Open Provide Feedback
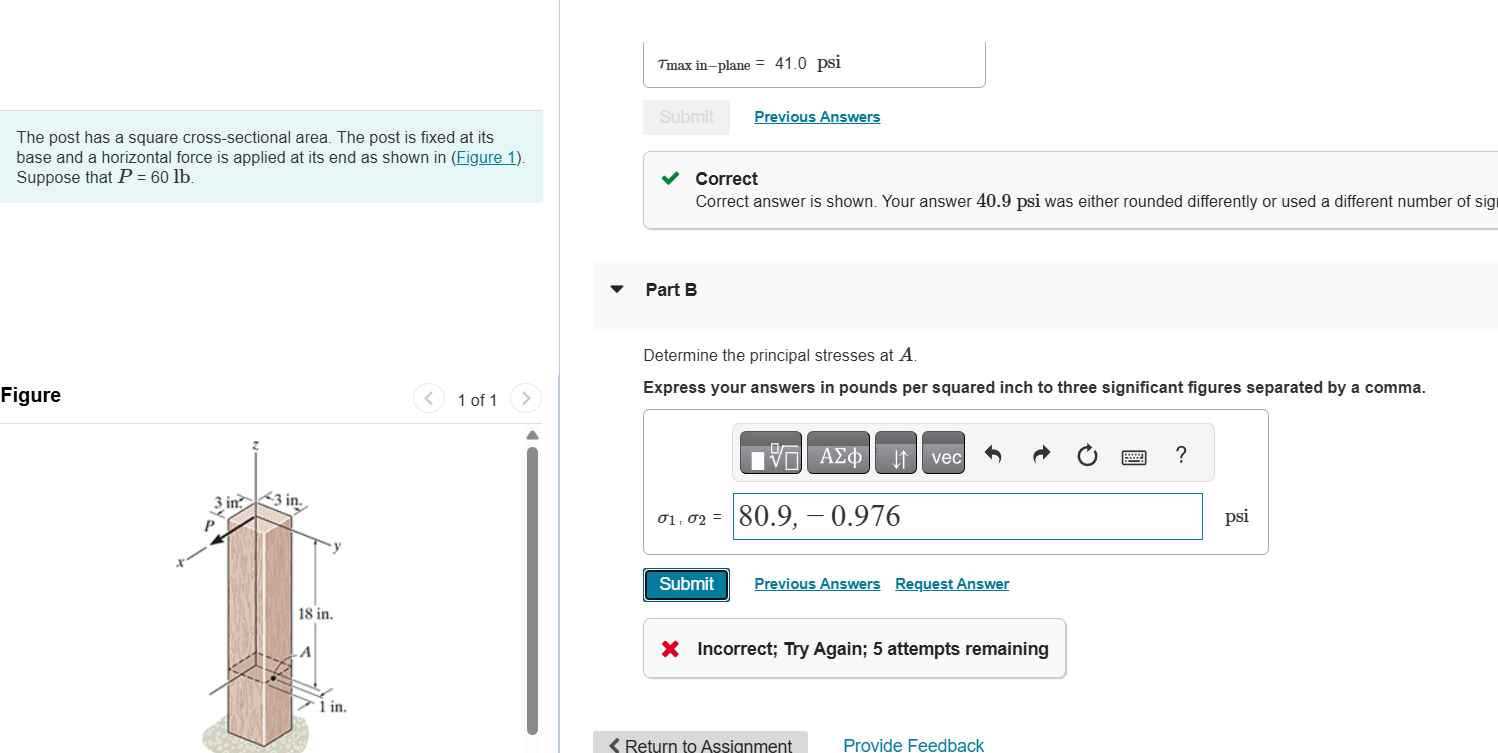The width and height of the screenshot is (1498, 753). (912, 744)
